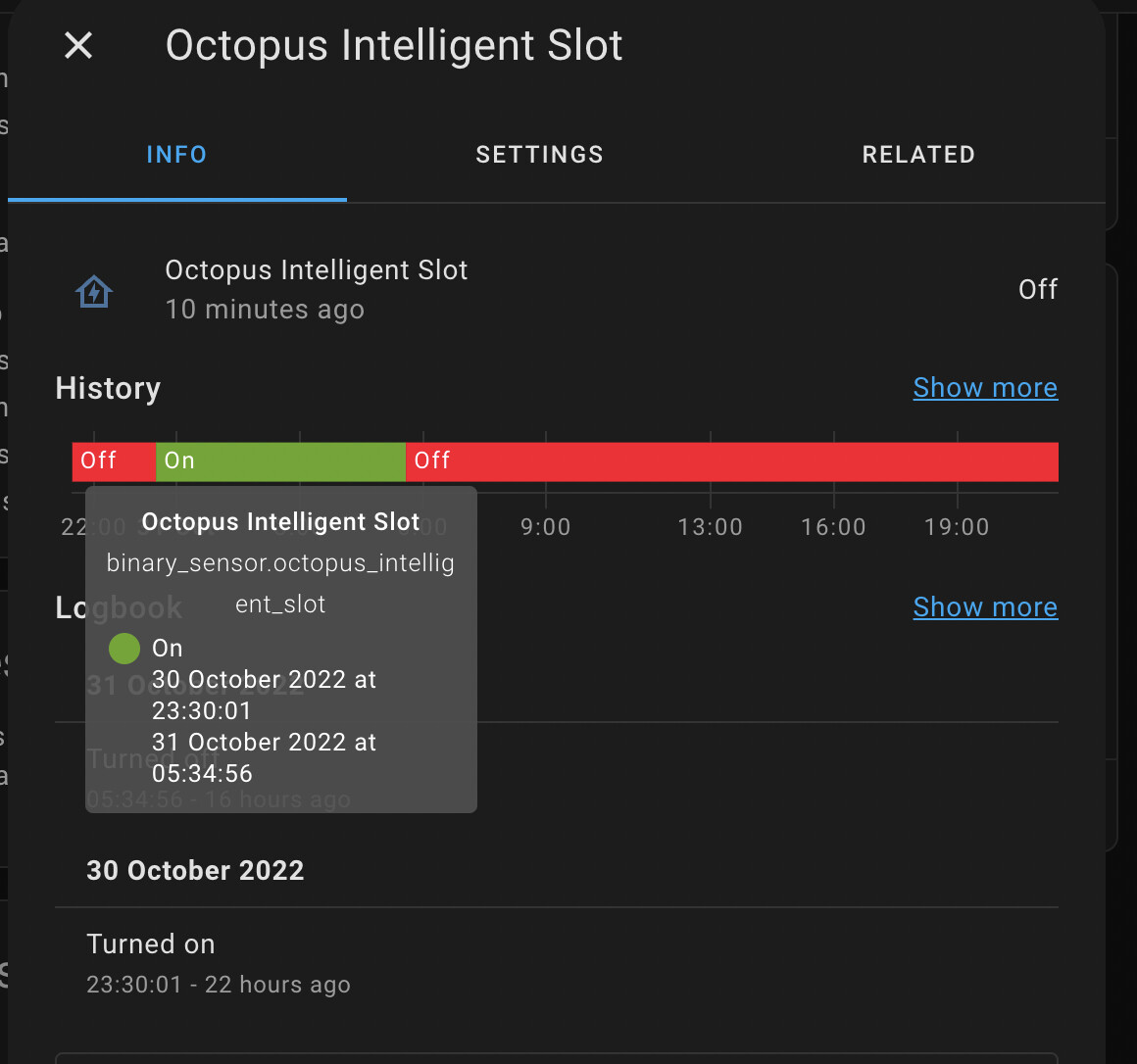Viewport: 1137px width, 1064px height.
Task: Select the binary_sensor.octopus_intelligent_slot tooltip text
Action: pos(280,583)
